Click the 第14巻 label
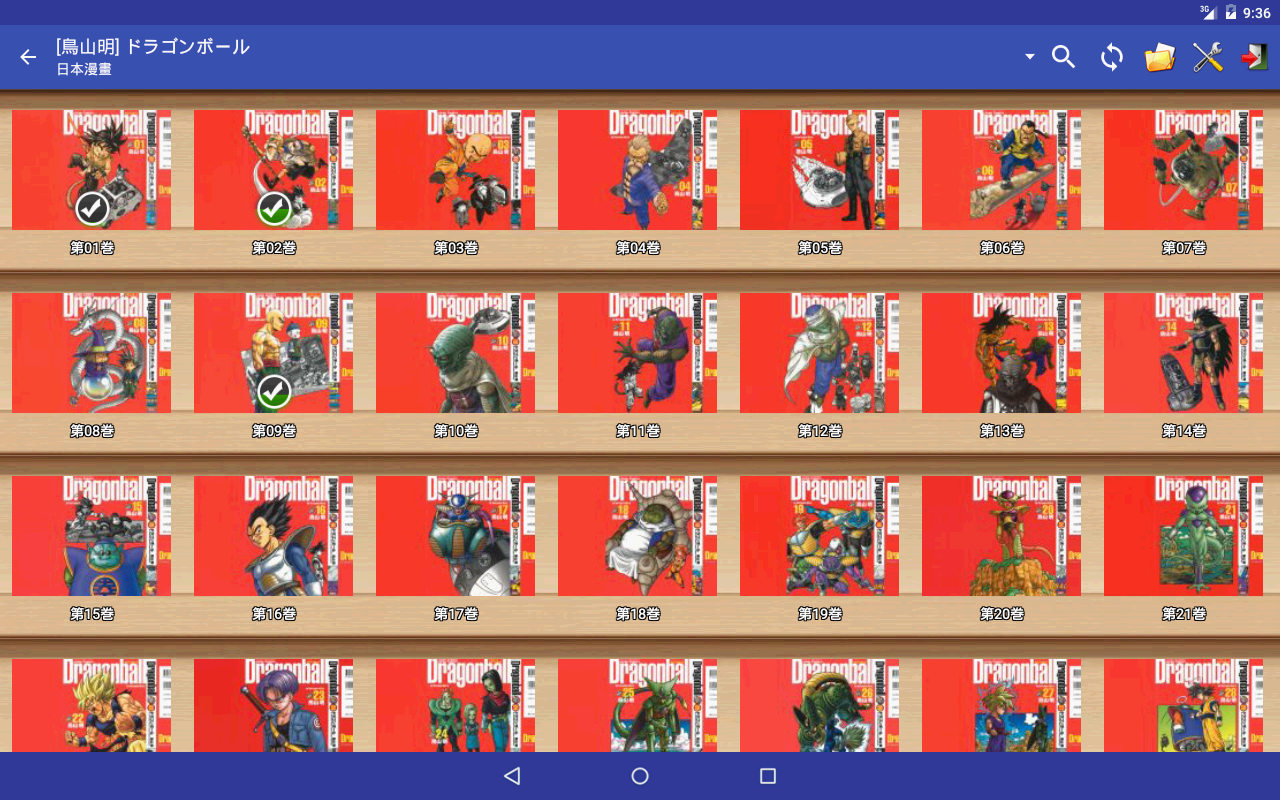This screenshot has height=800, width=1280. click(1184, 431)
